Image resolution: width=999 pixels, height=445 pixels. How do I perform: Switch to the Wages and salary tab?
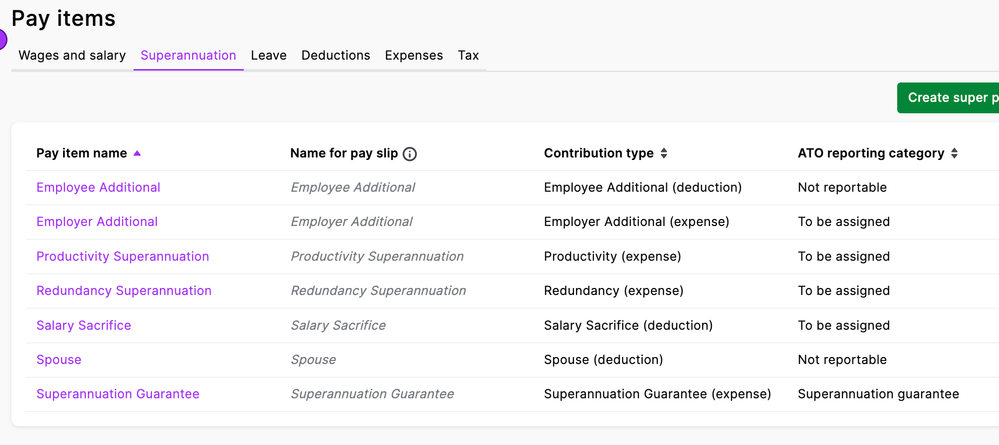(x=72, y=55)
